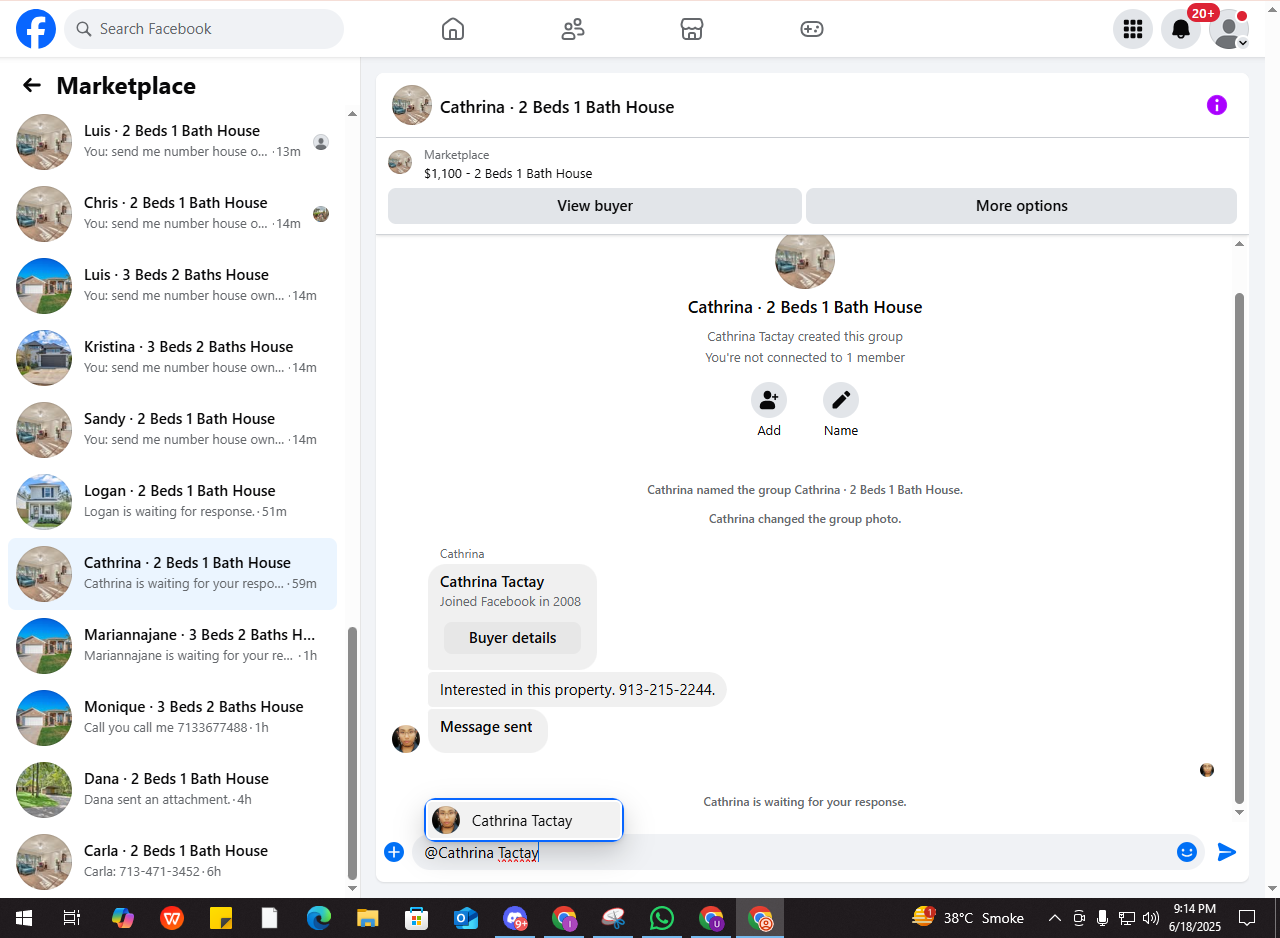Open WPS Office from the taskbar
1280x938 pixels.
pos(172,918)
